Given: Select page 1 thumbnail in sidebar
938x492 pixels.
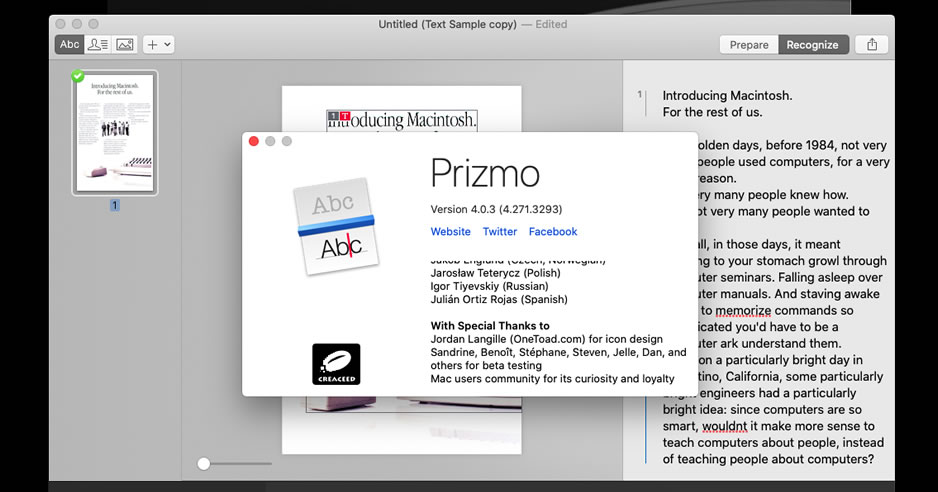Looking at the screenshot, I should pyautogui.click(x=115, y=133).
